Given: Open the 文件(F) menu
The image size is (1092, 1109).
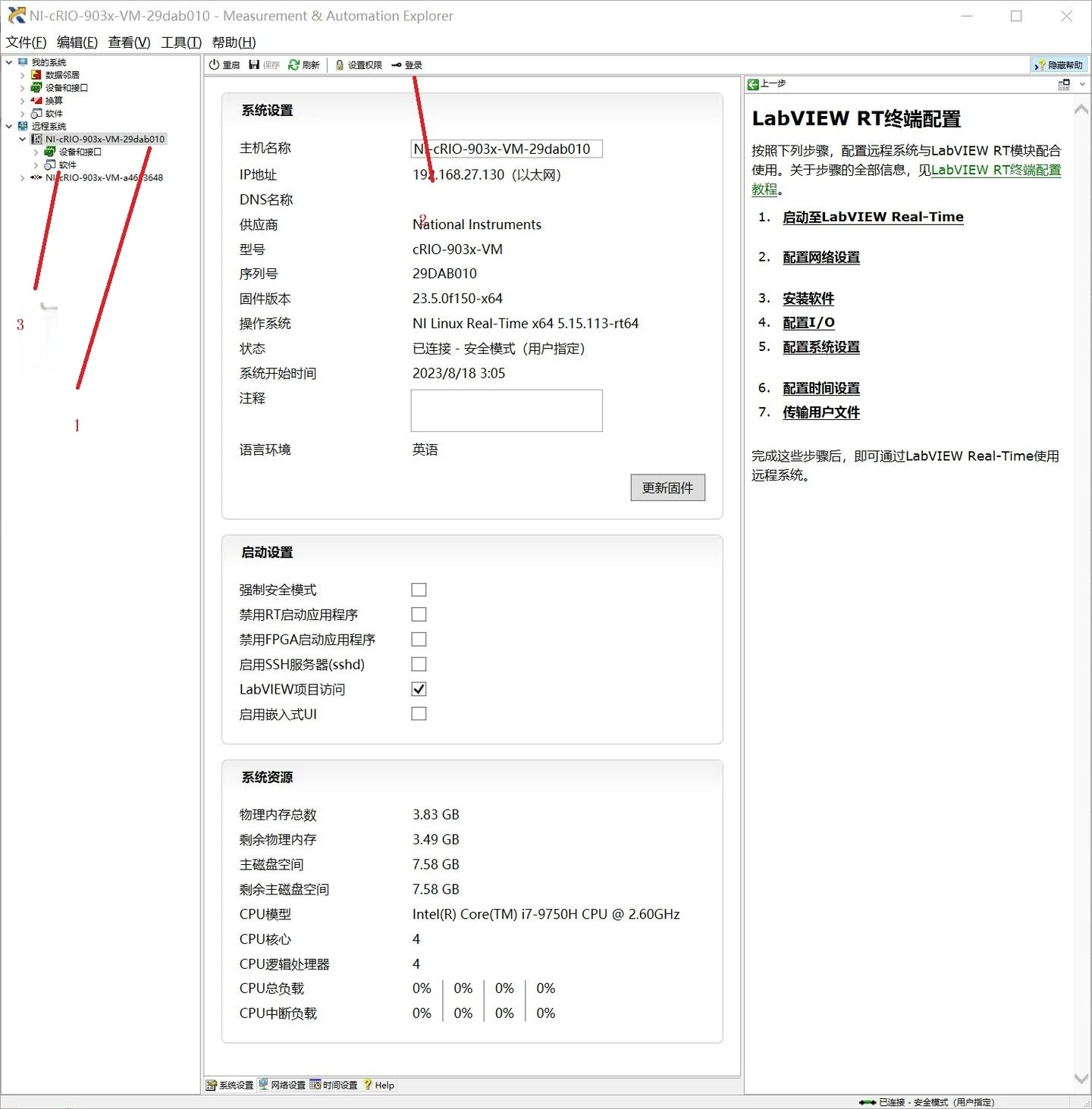Looking at the screenshot, I should click(x=27, y=42).
